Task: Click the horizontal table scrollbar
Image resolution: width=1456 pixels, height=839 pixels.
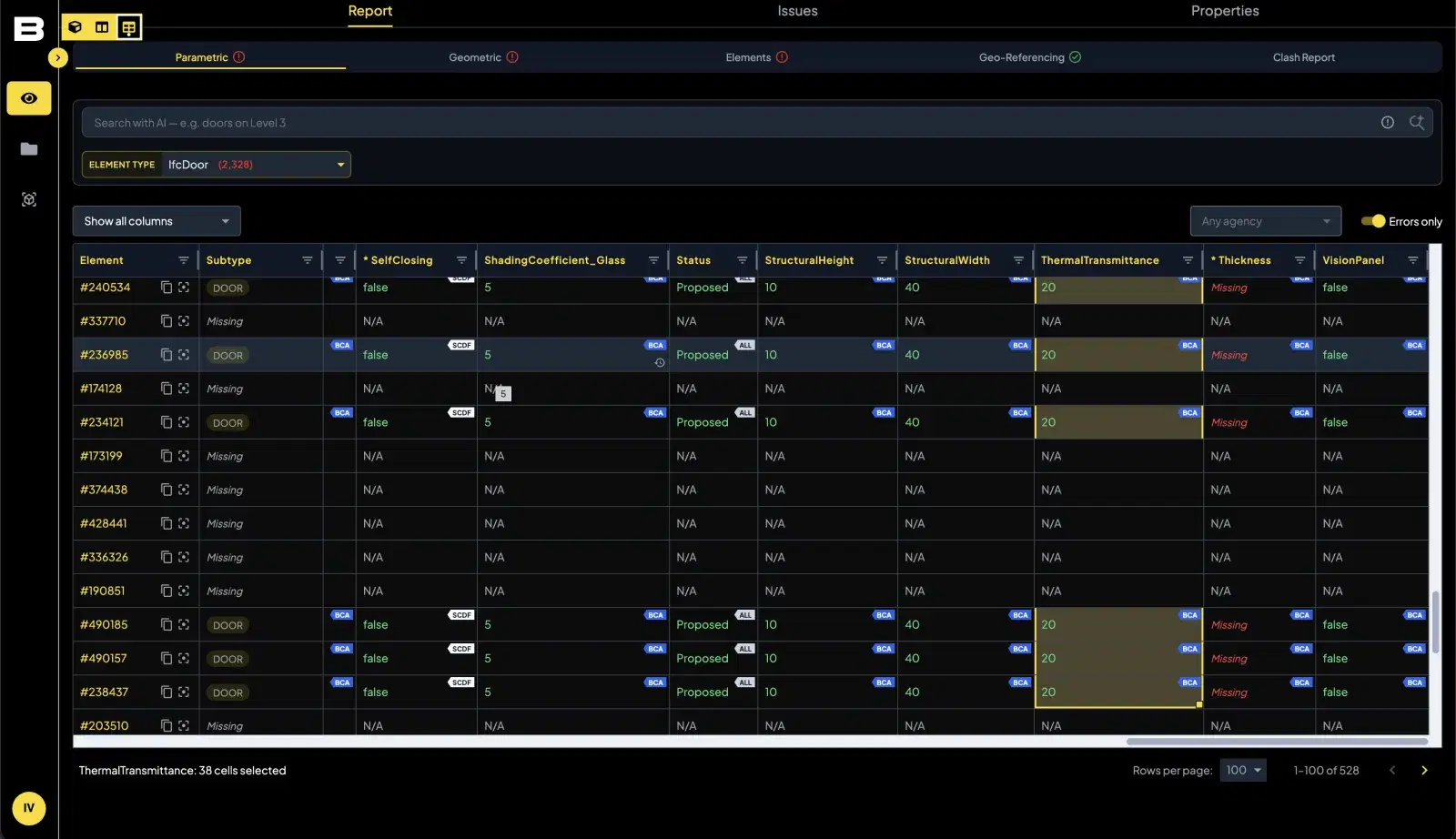Action: [1277, 742]
